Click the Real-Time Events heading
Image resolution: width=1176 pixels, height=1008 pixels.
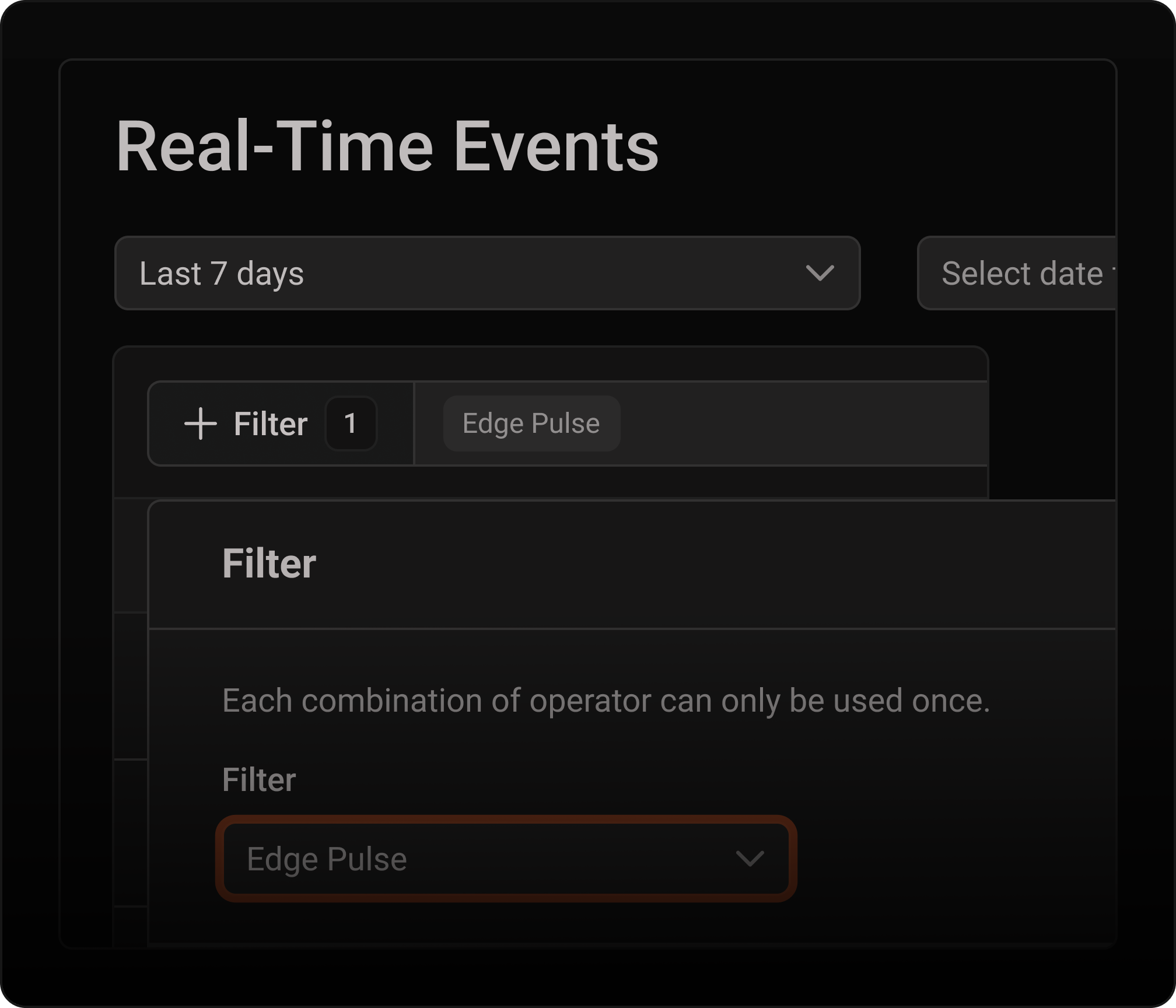[388, 146]
